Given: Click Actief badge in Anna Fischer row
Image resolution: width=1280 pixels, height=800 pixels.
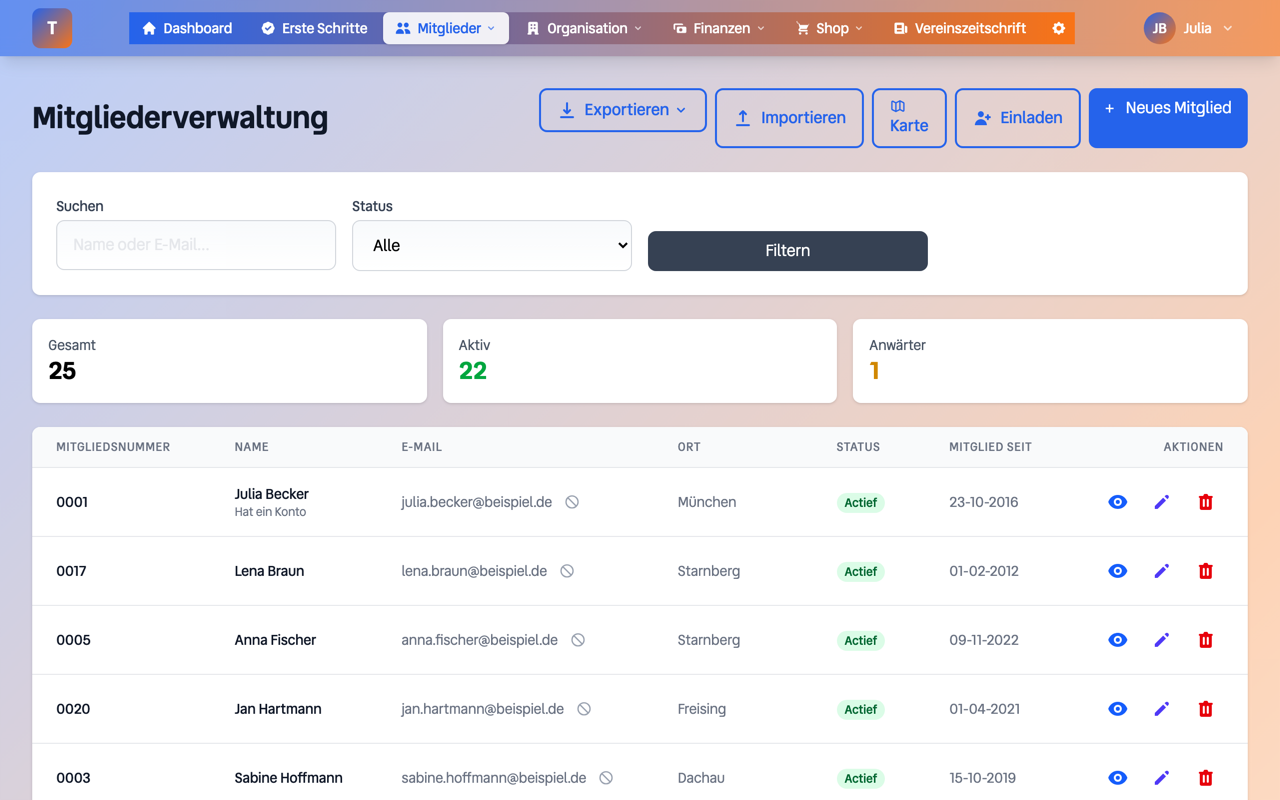Looking at the screenshot, I should click(x=860, y=640).
